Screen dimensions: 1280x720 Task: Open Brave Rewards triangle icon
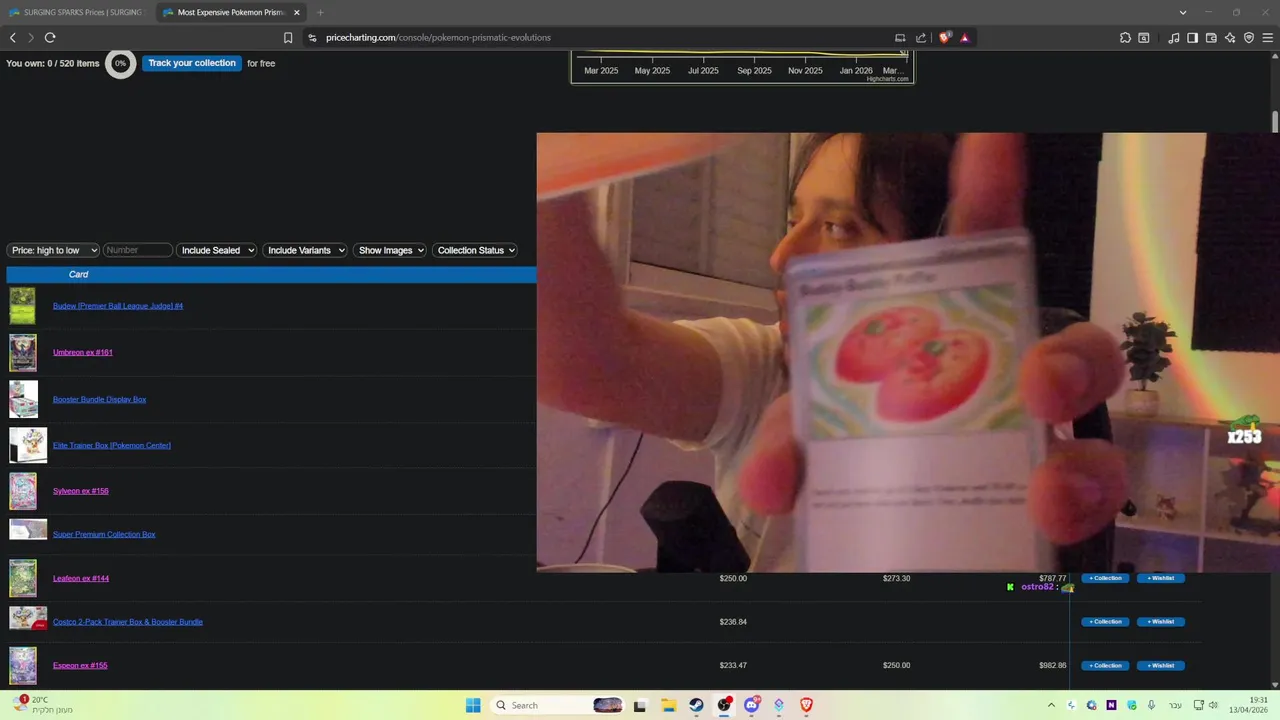(965, 38)
